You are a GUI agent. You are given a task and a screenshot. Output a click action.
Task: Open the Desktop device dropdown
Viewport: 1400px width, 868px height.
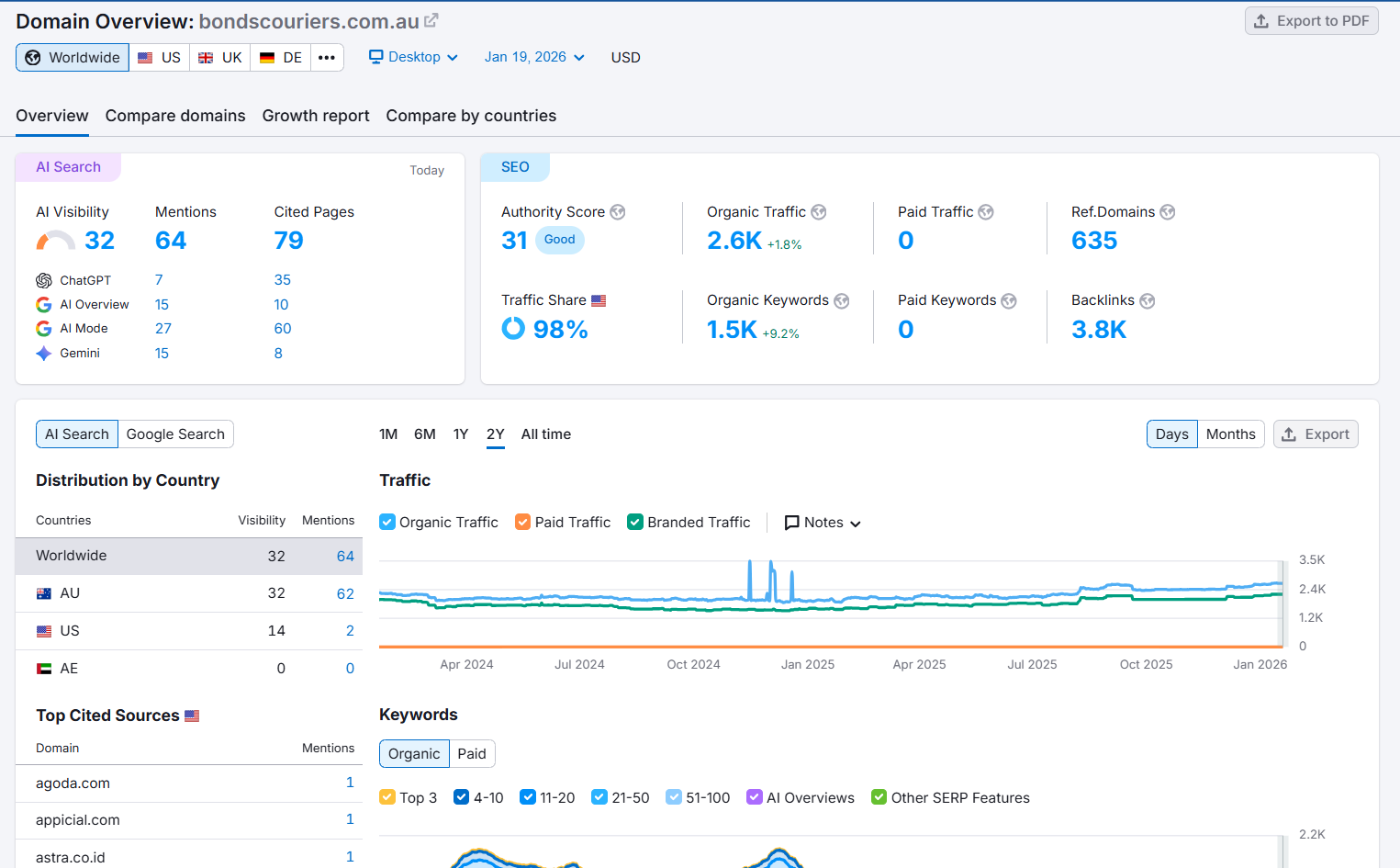pos(413,57)
